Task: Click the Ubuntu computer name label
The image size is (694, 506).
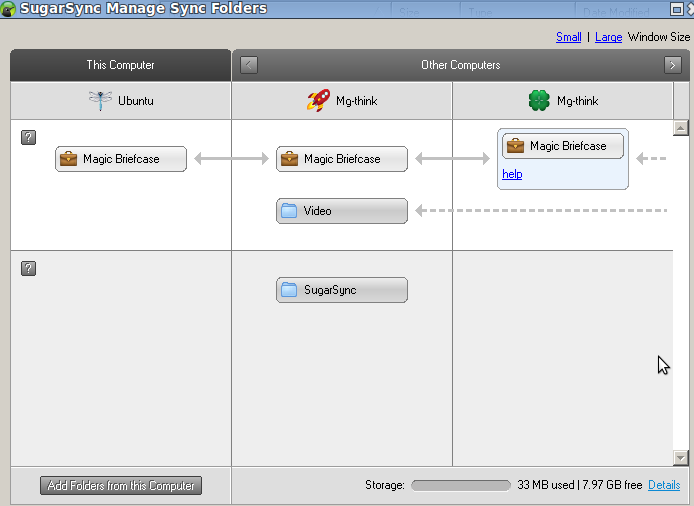Action: coord(136,101)
